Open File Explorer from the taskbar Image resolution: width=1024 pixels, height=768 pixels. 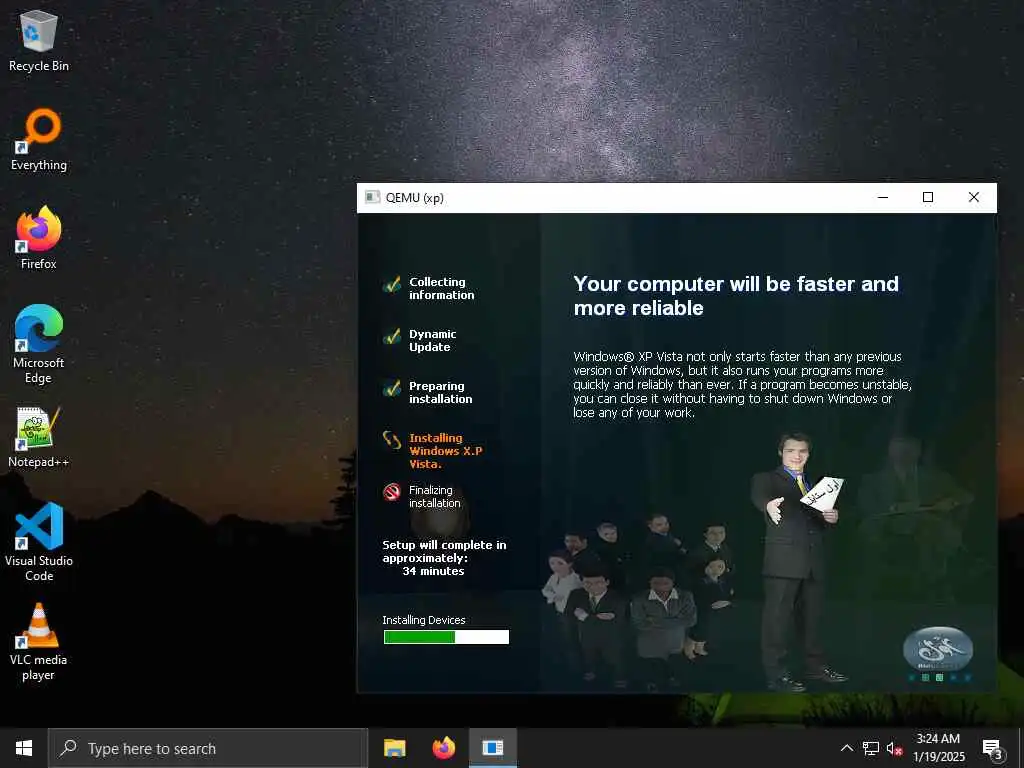394,748
